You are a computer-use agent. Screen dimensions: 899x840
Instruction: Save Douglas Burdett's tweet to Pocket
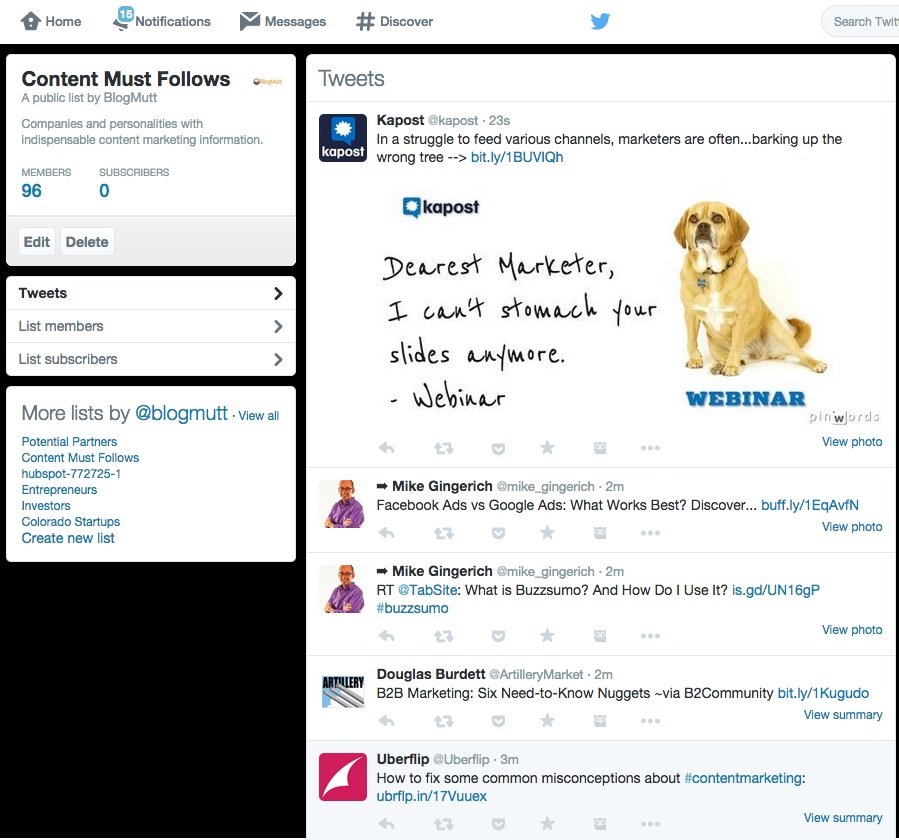click(498, 721)
